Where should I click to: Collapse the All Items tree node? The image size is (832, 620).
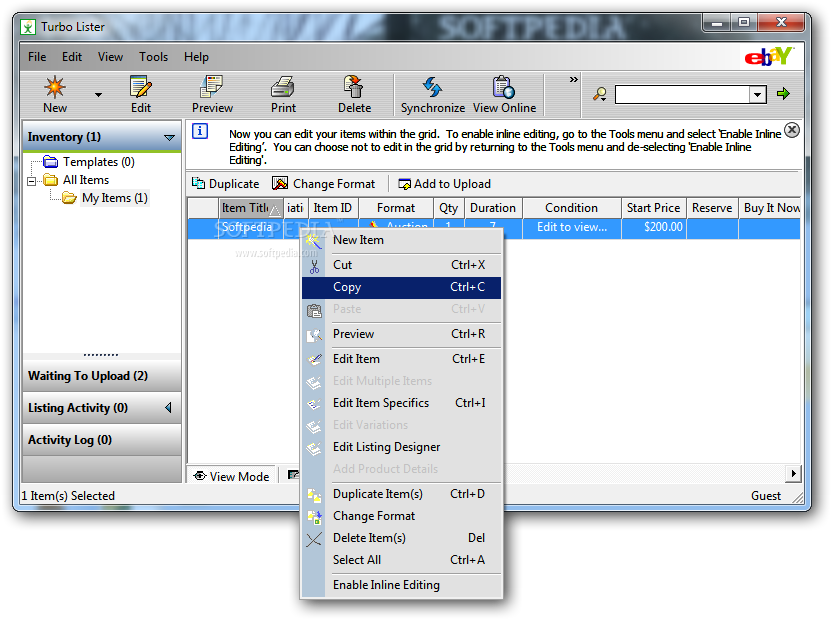[32, 181]
